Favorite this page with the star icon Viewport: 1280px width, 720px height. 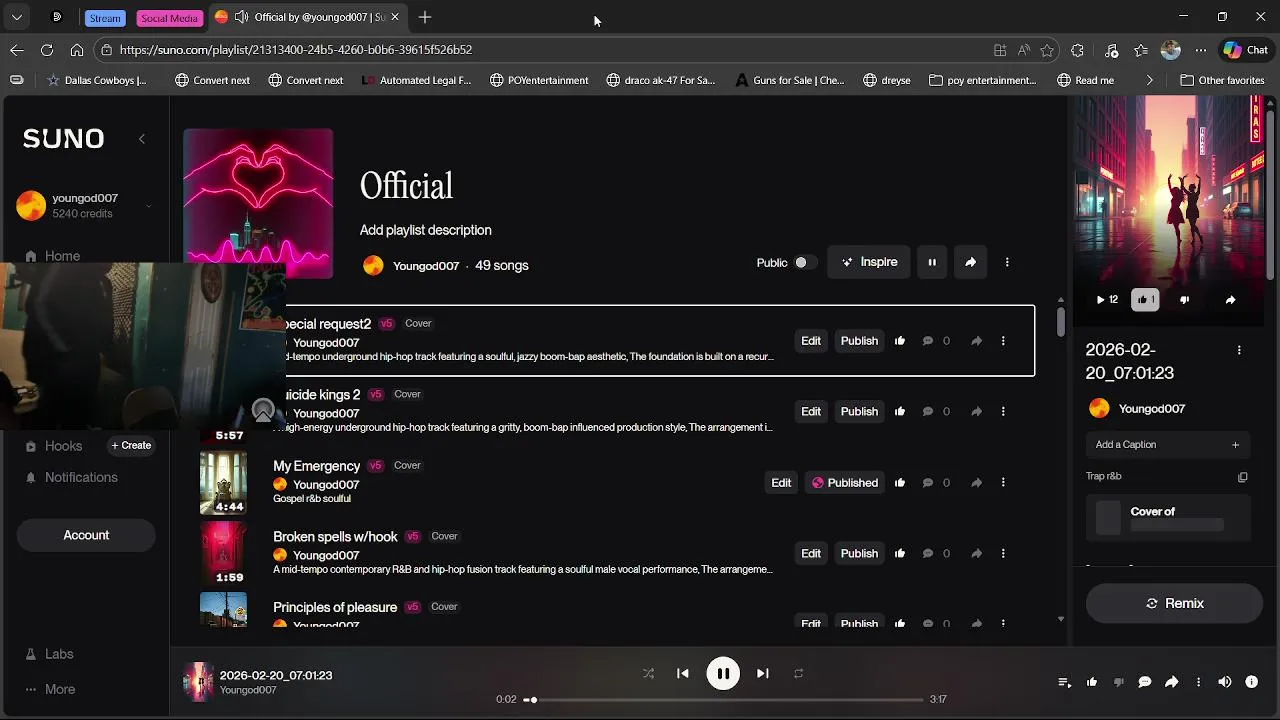[1047, 50]
